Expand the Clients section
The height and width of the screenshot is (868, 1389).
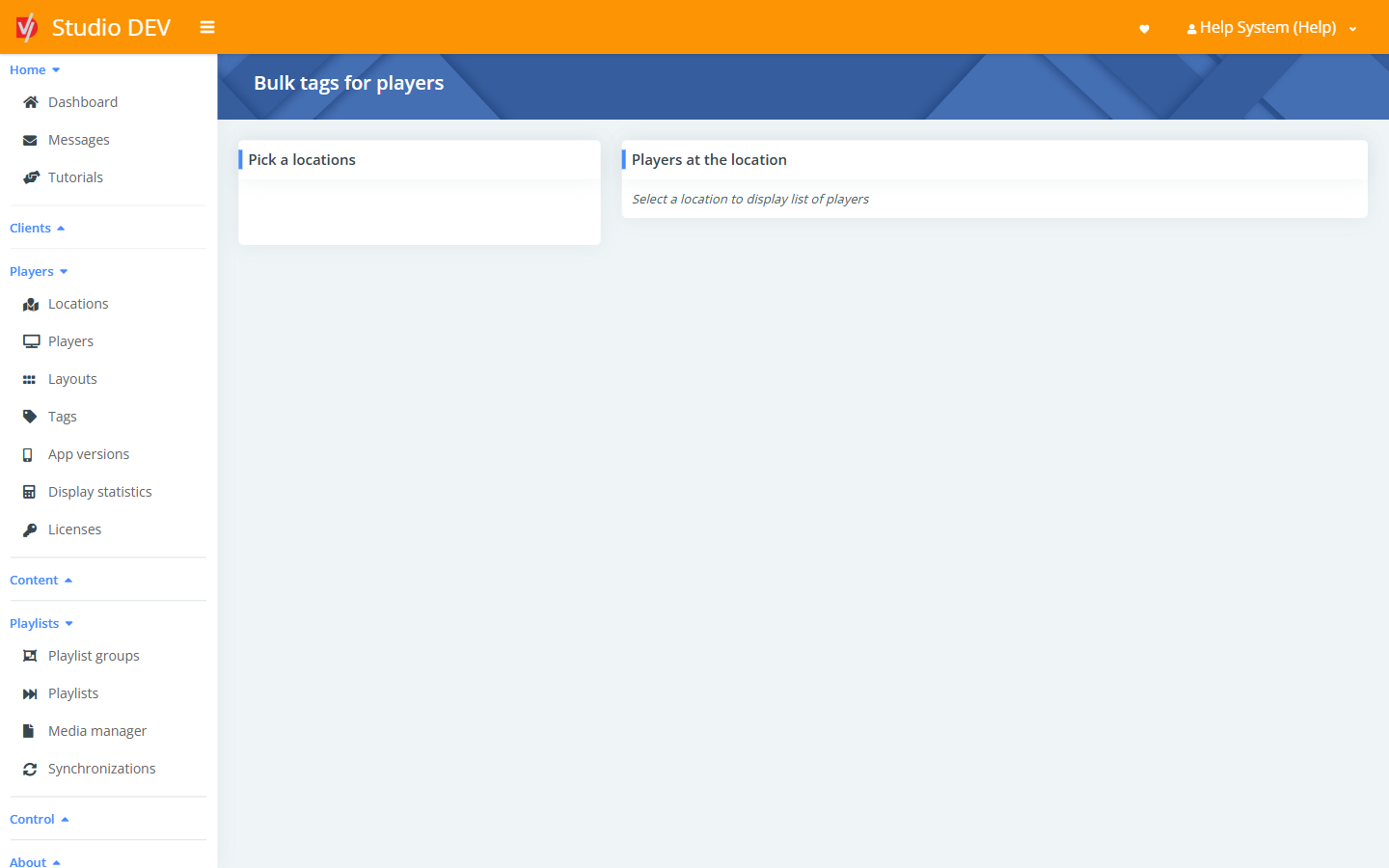point(38,228)
